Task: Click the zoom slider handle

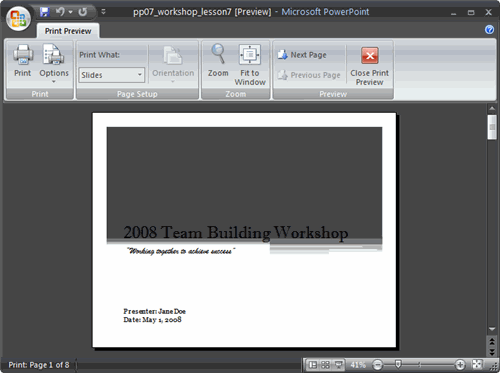Action: coord(398,364)
